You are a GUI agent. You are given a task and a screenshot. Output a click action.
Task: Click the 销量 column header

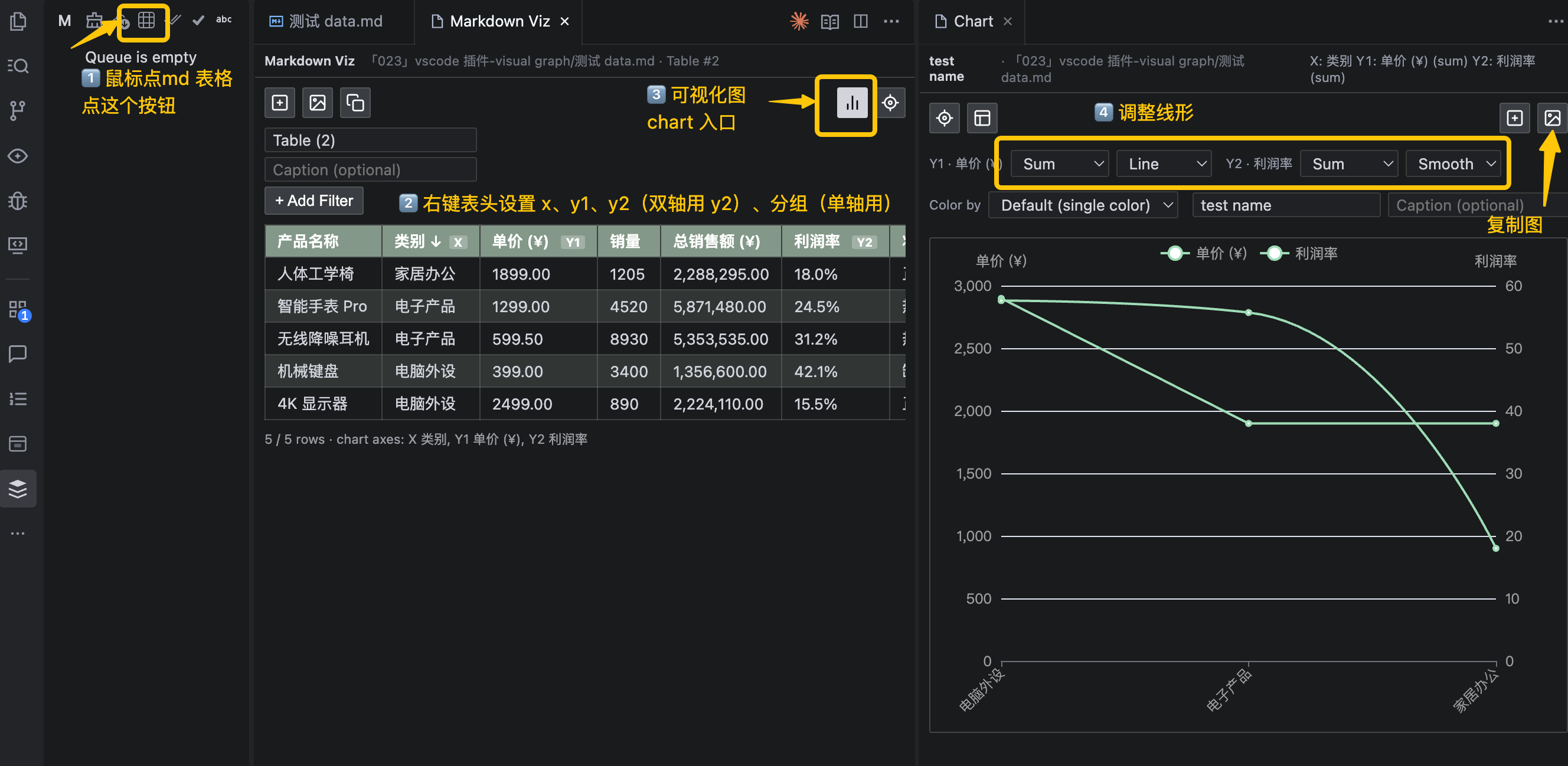point(628,241)
